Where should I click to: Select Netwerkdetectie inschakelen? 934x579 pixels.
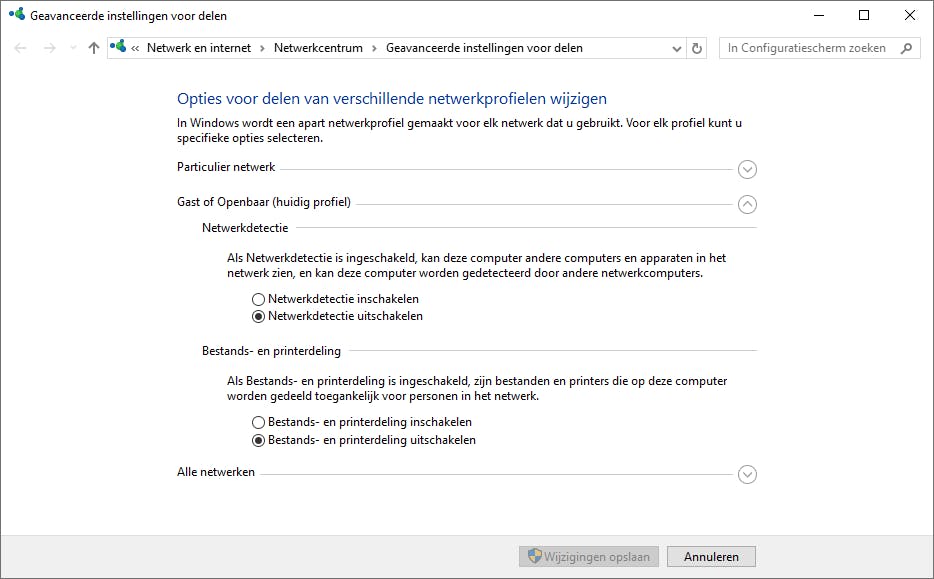pos(259,299)
